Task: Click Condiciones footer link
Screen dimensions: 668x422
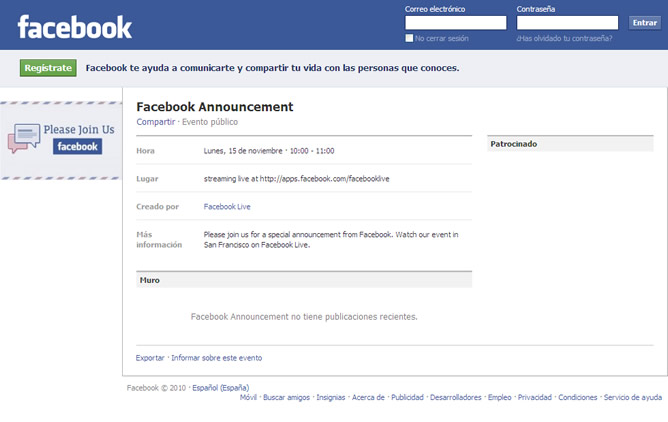Action: pyautogui.click(x=578, y=397)
